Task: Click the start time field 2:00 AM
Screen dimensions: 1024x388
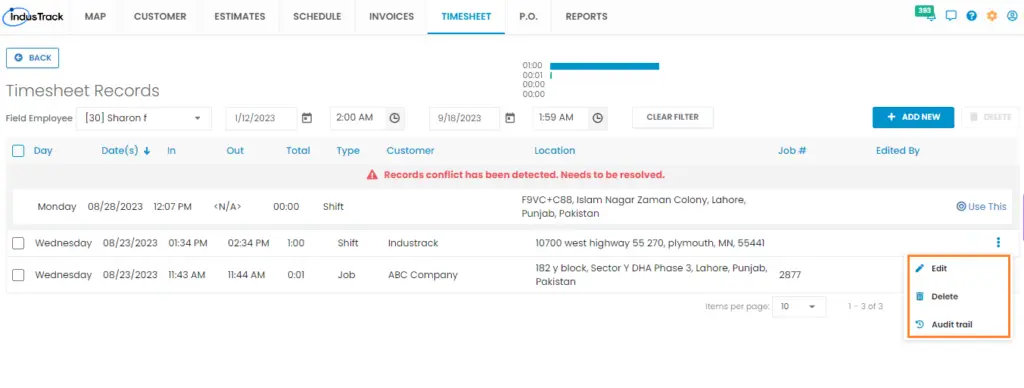Action: (358, 118)
